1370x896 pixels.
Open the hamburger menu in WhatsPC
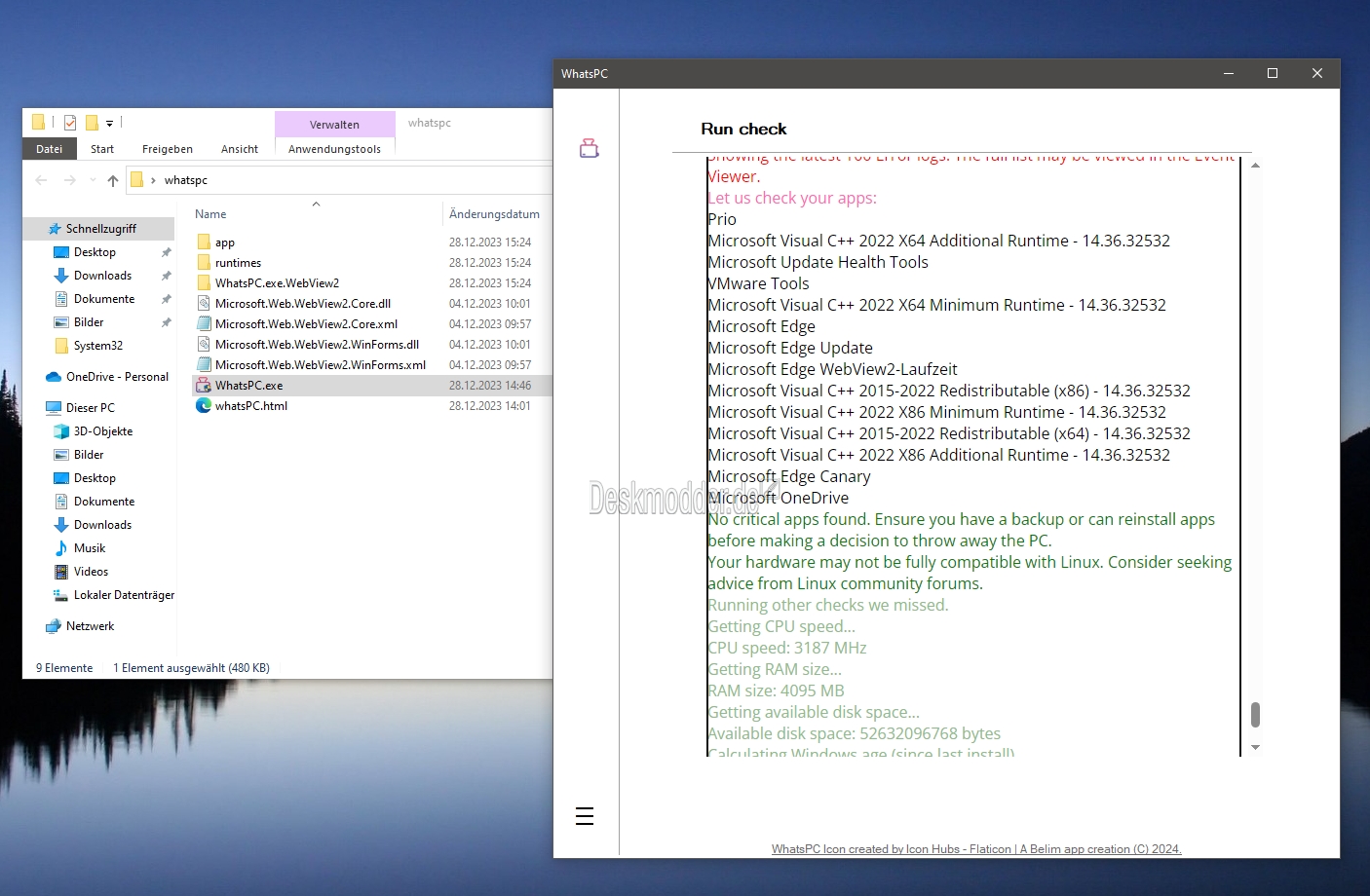pos(585,816)
